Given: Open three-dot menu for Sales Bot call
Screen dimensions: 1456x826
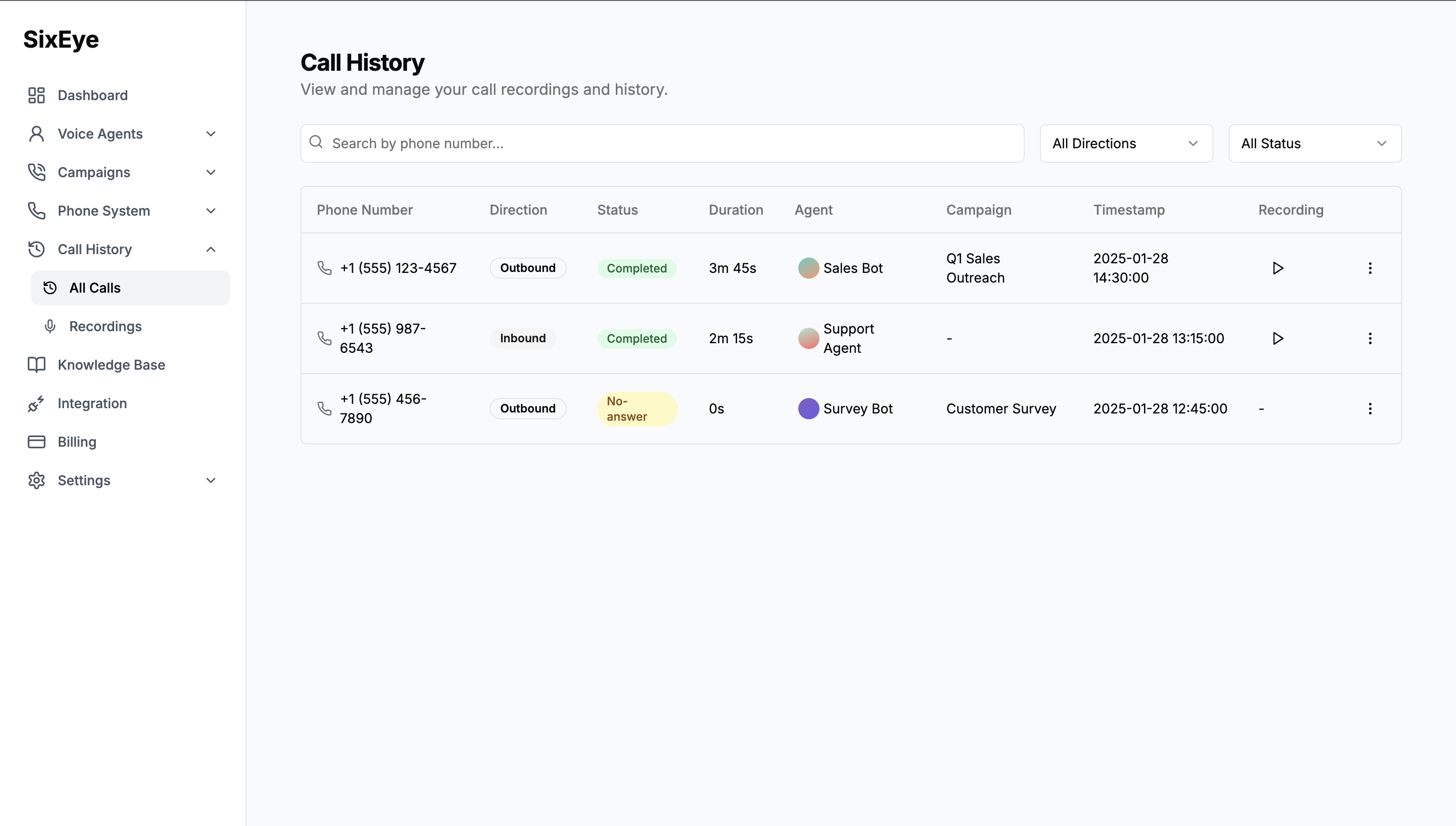Looking at the screenshot, I should pyautogui.click(x=1370, y=268).
